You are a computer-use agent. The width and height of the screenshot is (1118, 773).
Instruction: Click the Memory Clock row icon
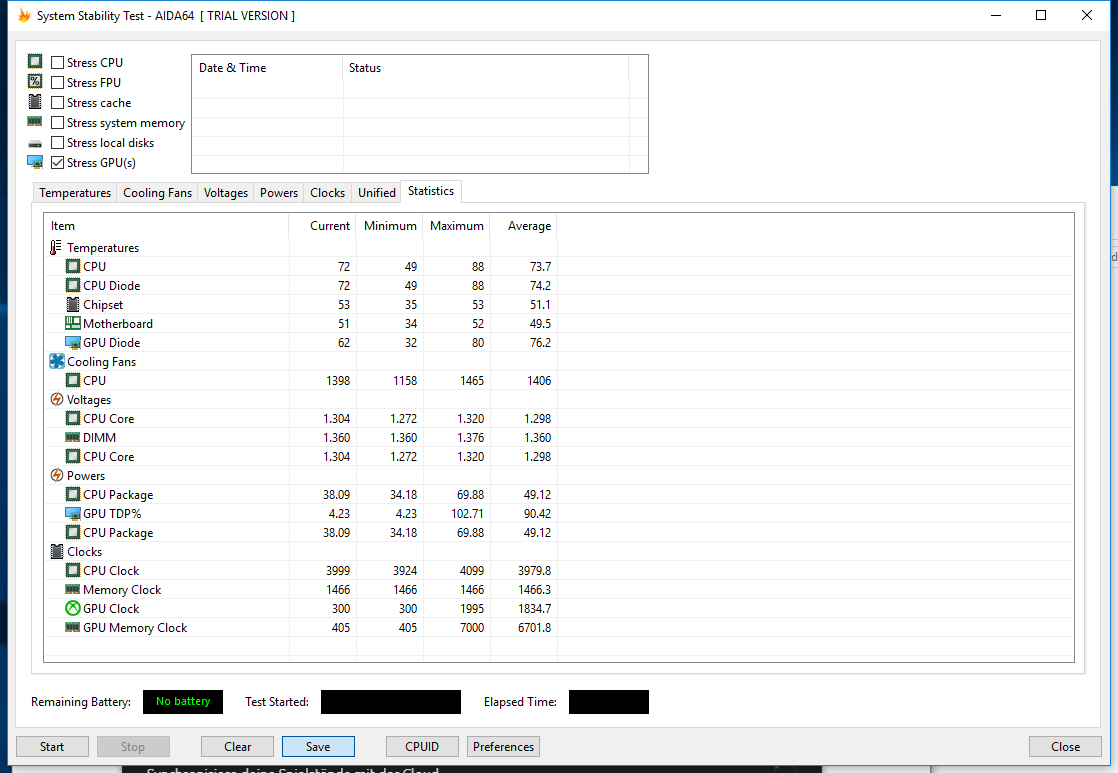click(x=73, y=589)
